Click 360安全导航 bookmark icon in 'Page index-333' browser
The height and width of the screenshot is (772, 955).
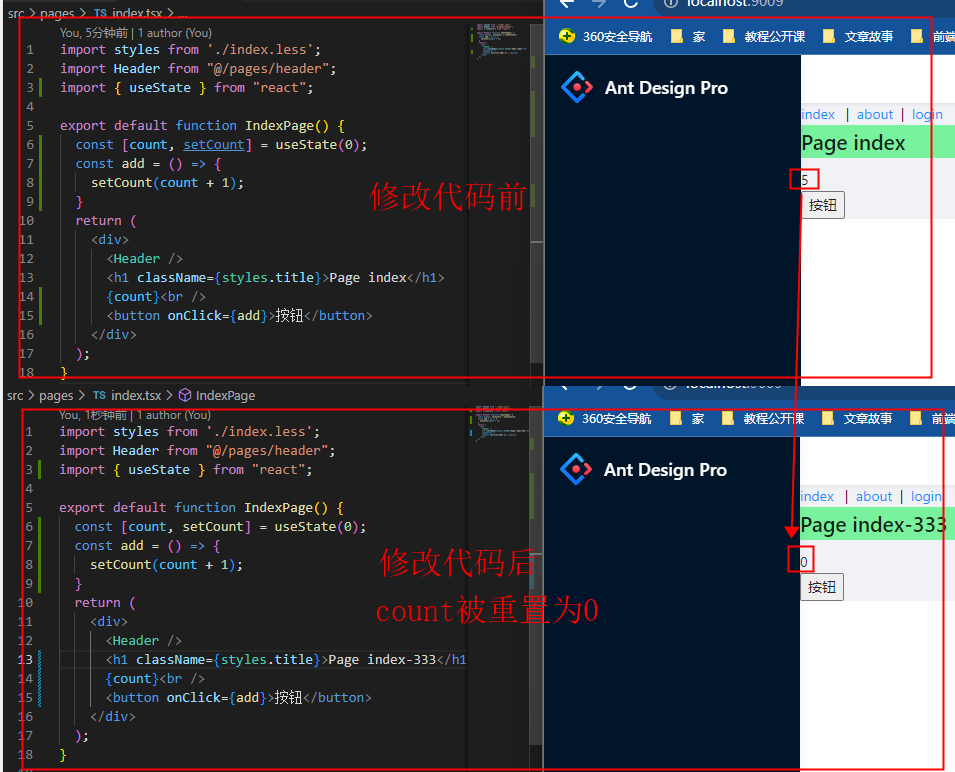(x=566, y=418)
